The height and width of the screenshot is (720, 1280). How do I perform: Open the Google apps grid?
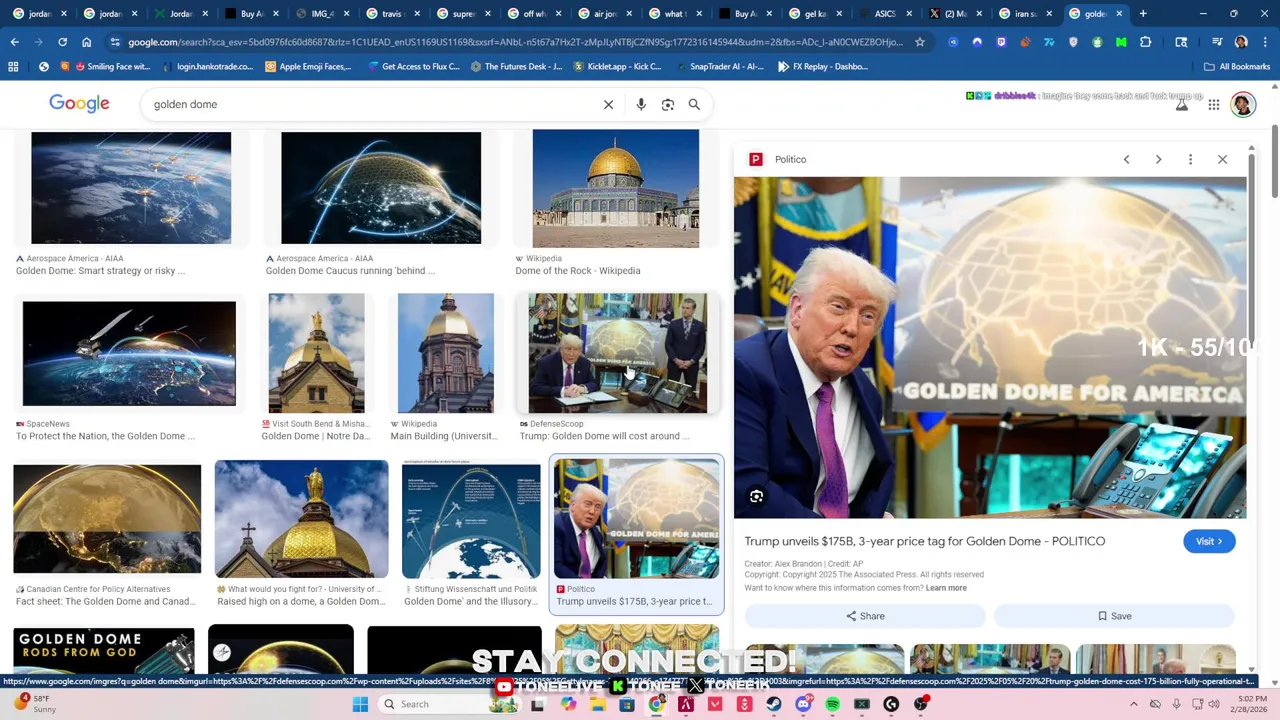tap(1213, 104)
